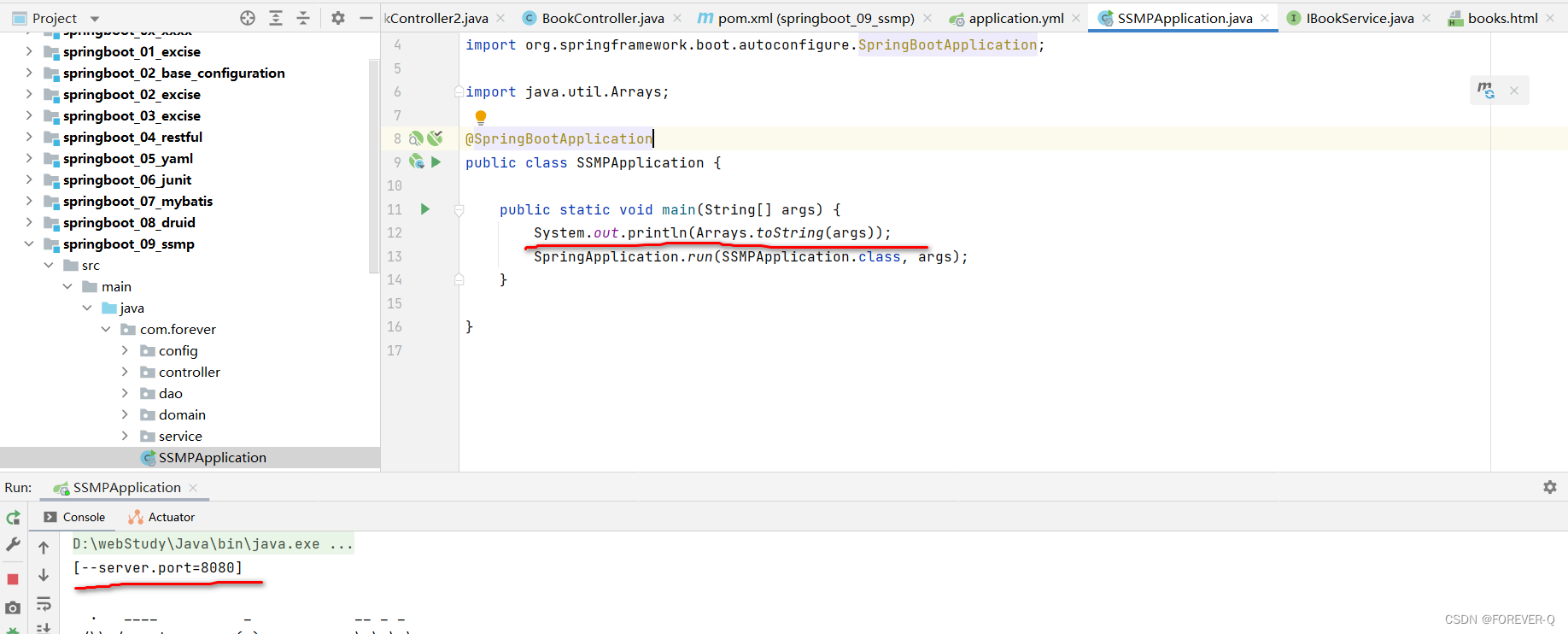Close the IBookService.java tab
The height and width of the screenshot is (634, 1568).
click(1426, 18)
